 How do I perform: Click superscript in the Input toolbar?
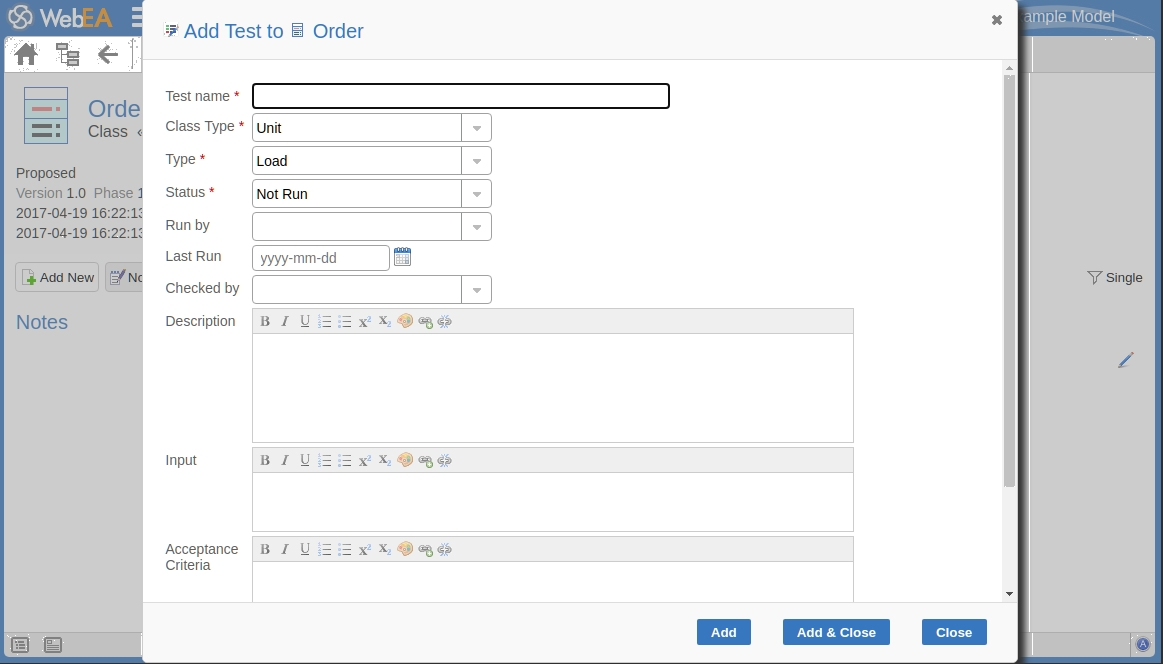365,460
